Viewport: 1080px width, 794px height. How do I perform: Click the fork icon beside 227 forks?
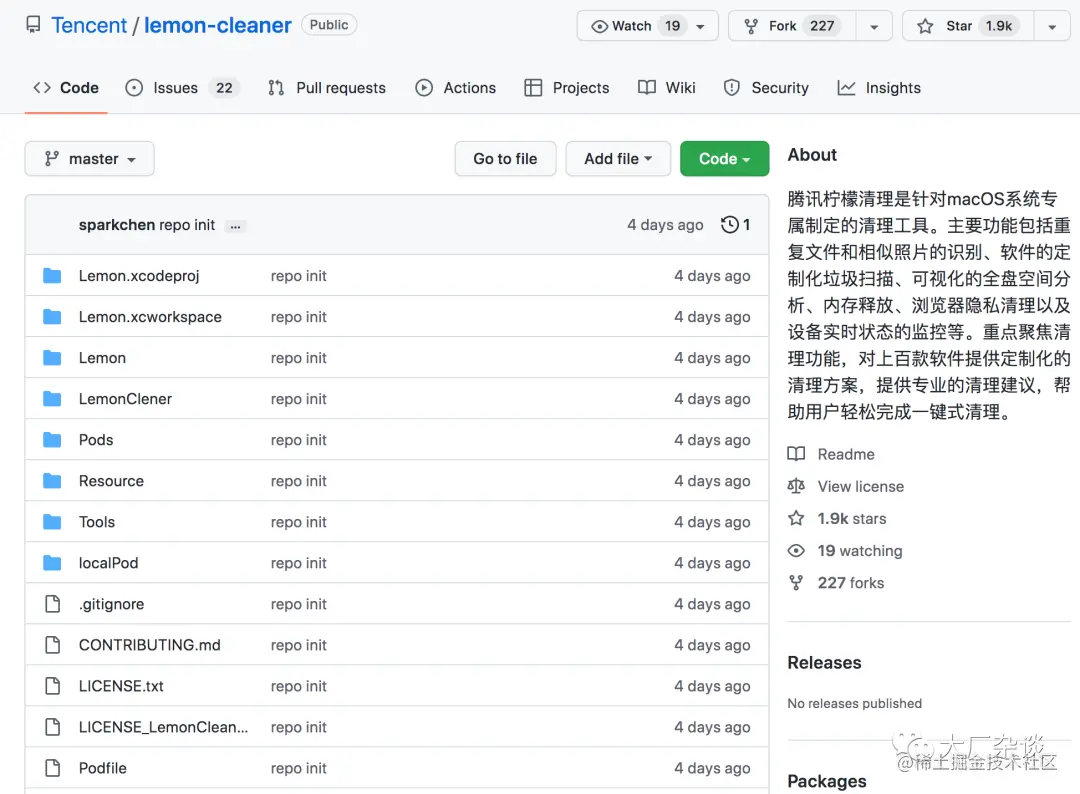point(796,583)
